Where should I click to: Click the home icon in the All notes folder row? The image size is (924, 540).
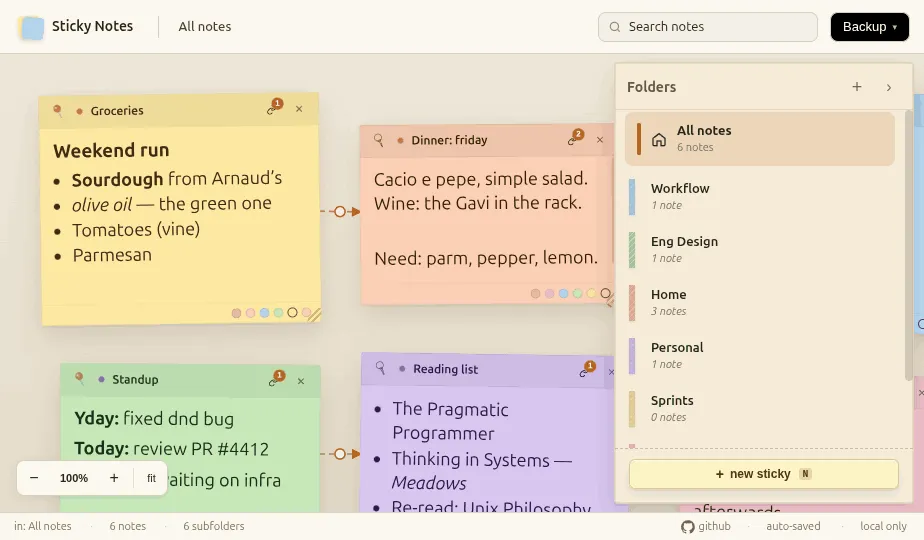[x=659, y=140]
